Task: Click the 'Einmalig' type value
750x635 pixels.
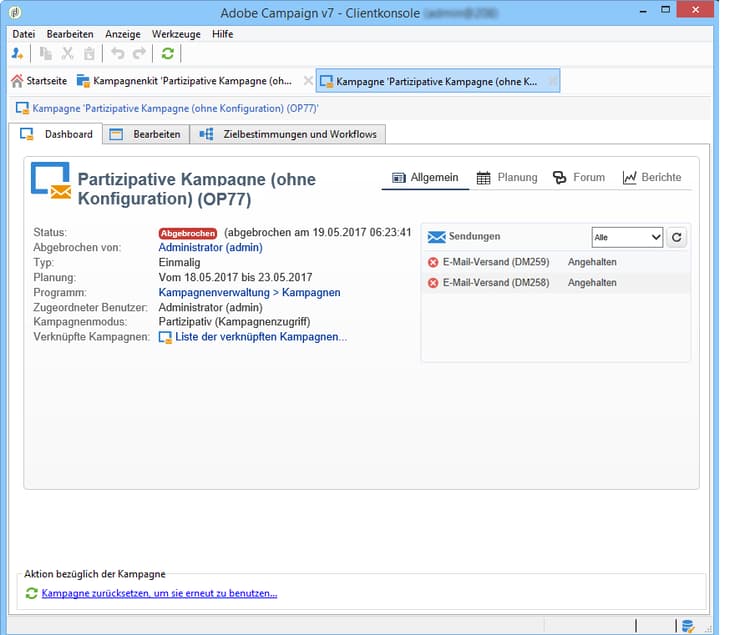Action: pyautogui.click(x=179, y=263)
